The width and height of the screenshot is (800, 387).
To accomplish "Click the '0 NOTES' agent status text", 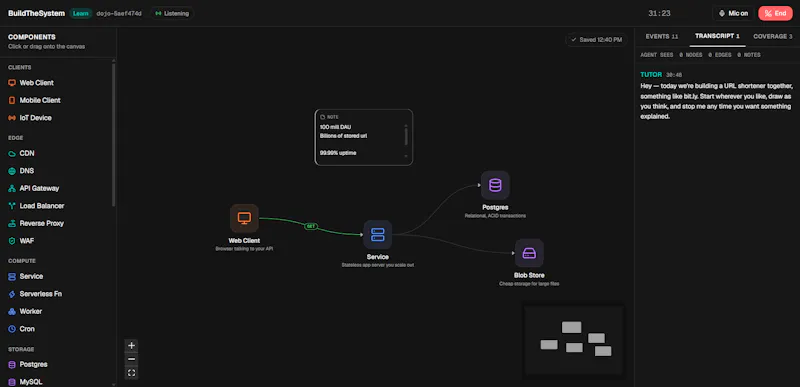I will tap(748, 55).
